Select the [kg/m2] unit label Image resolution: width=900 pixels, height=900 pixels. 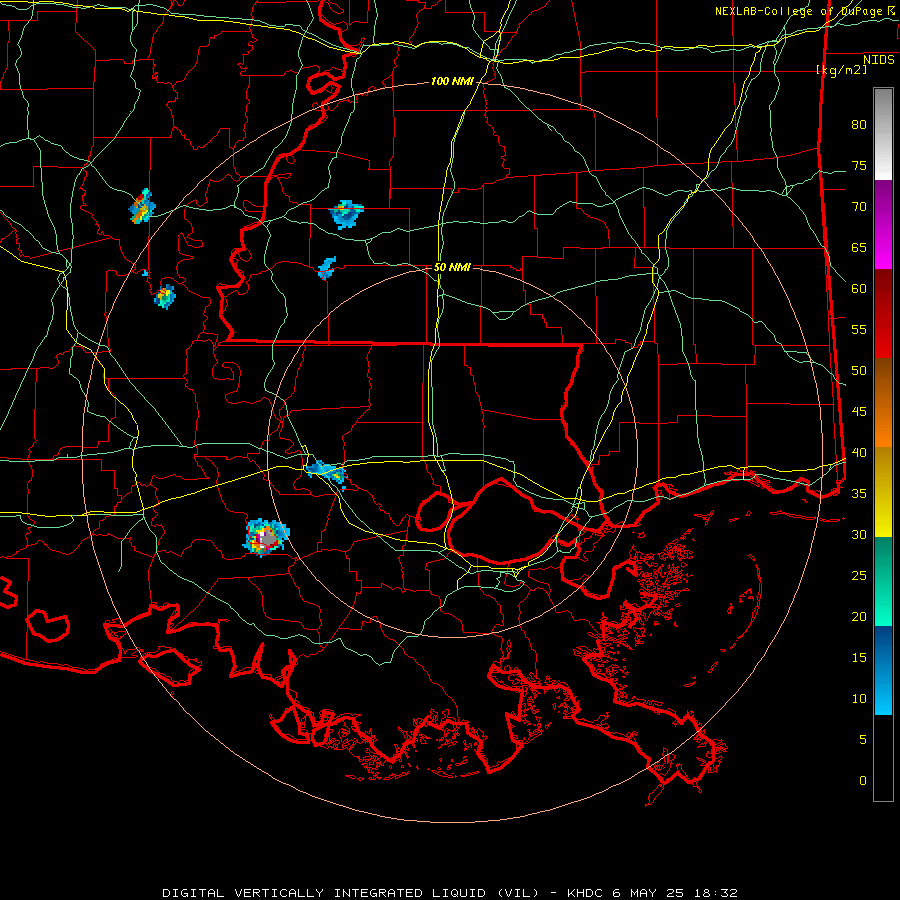pyautogui.click(x=842, y=69)
